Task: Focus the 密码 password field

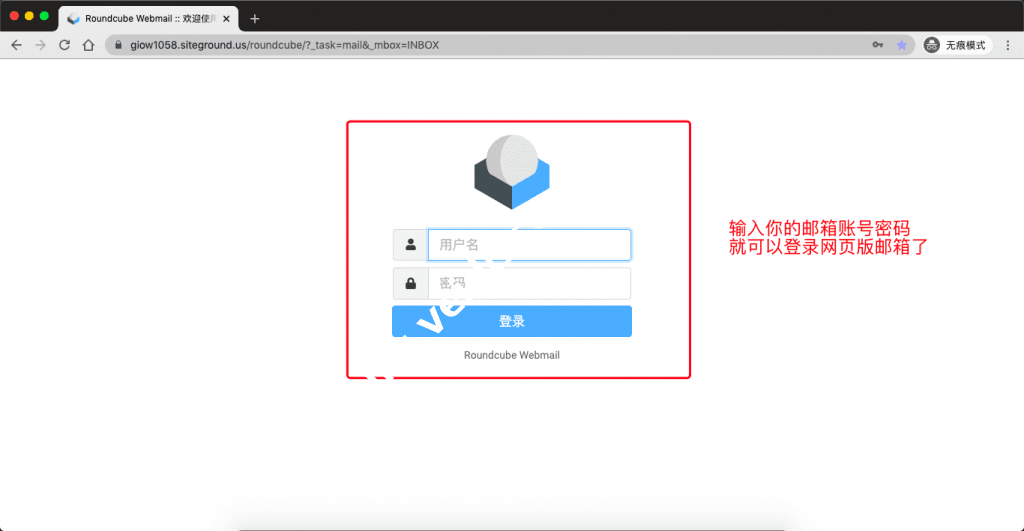Action: 529,283
